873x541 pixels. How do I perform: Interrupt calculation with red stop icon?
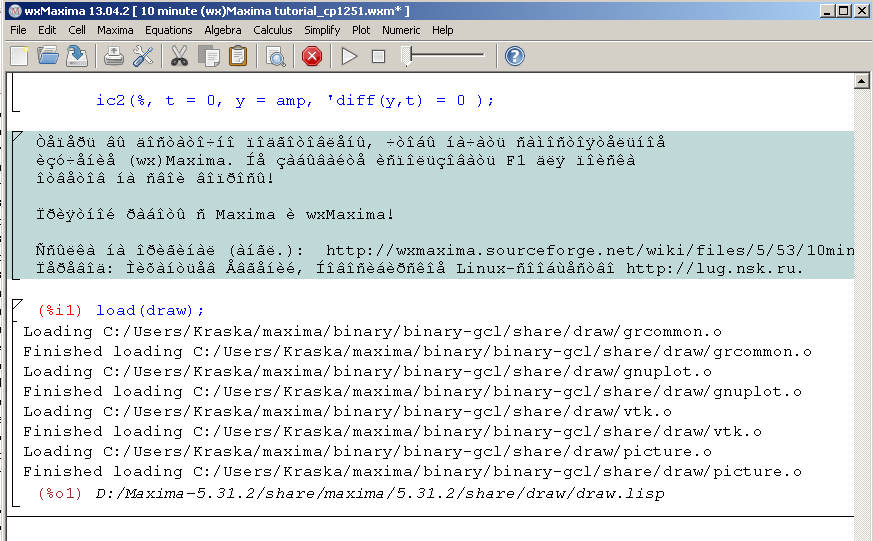tap(312, 56)
